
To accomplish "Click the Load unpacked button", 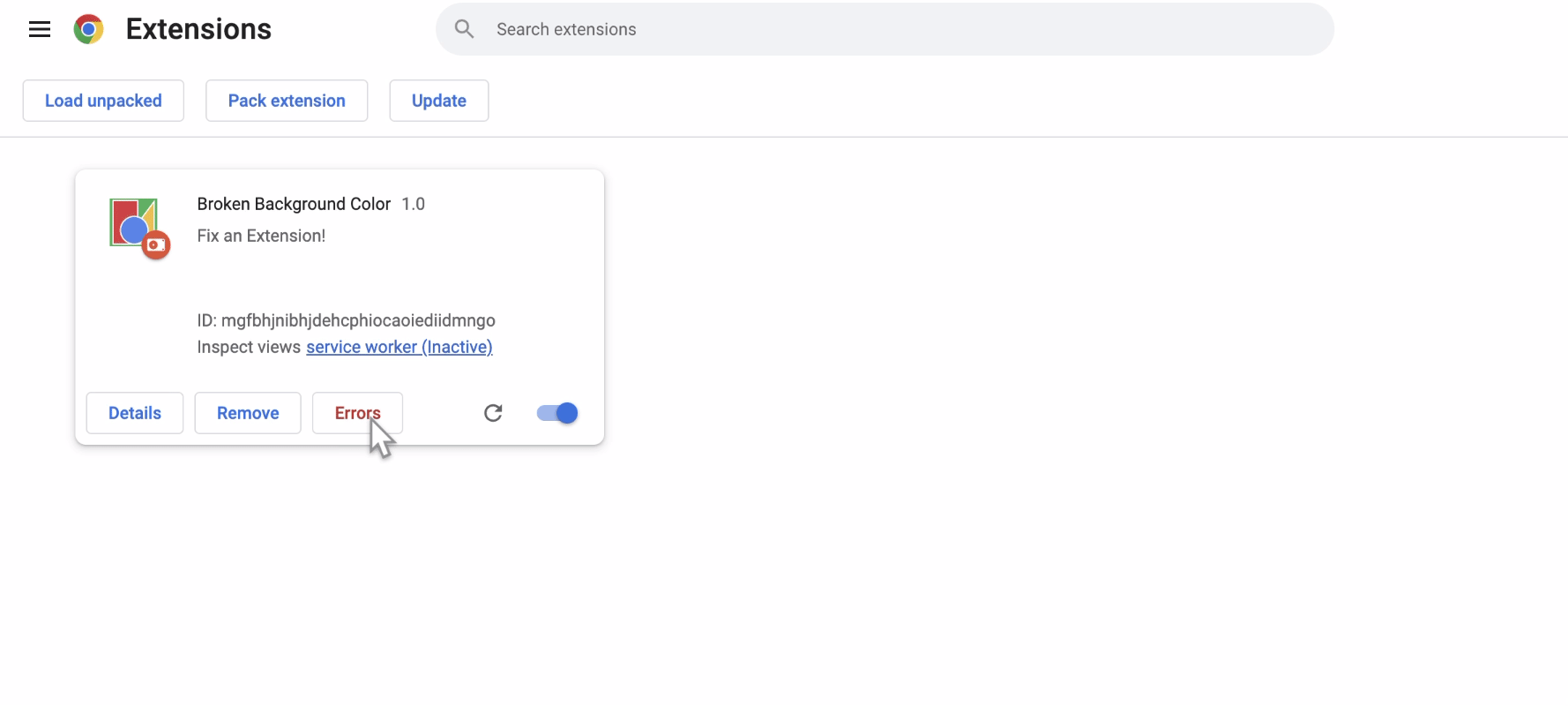I will tap(103, 101).
